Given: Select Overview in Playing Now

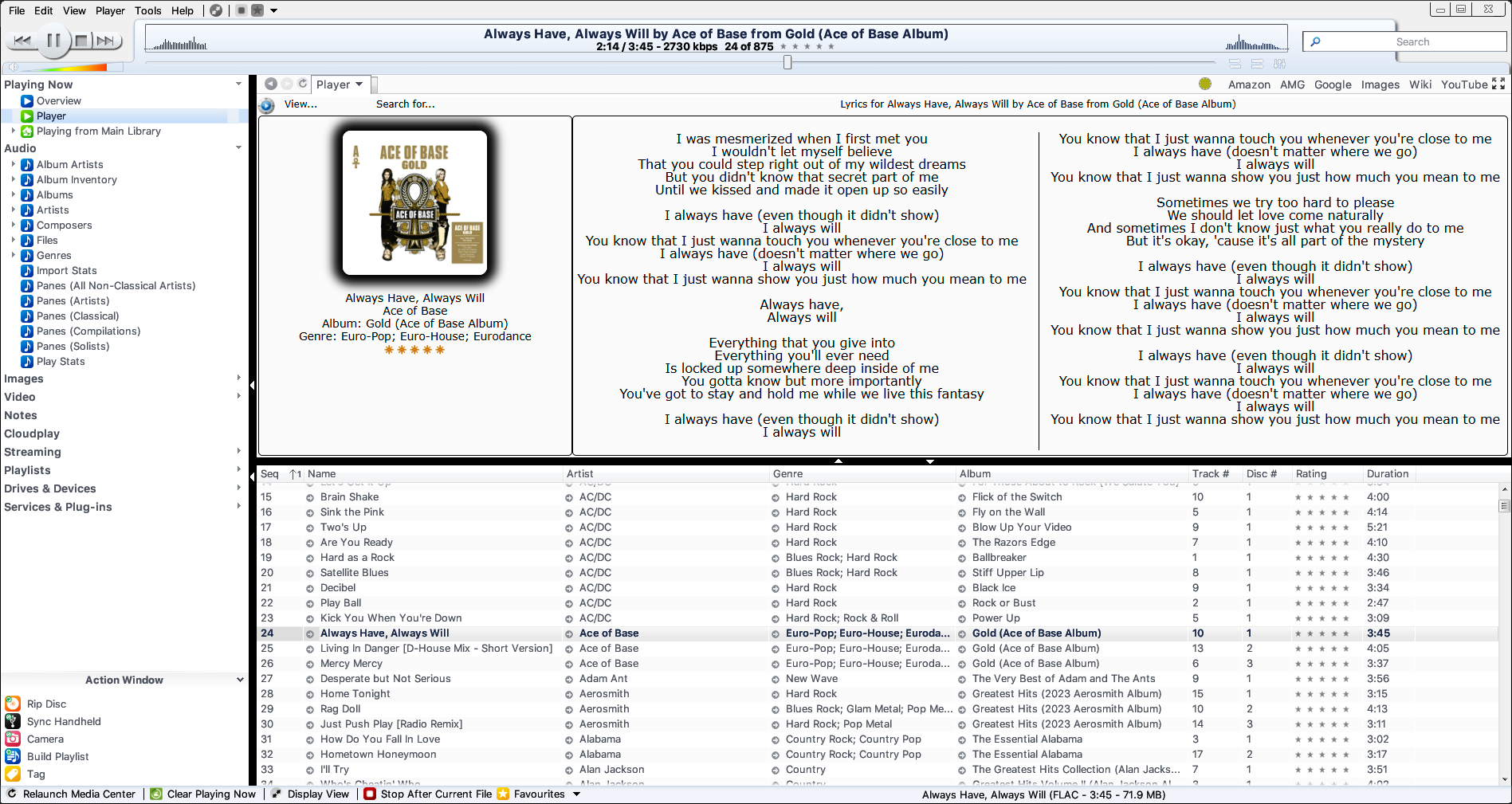Looking at the screenshot, I should tap(58, 101).
